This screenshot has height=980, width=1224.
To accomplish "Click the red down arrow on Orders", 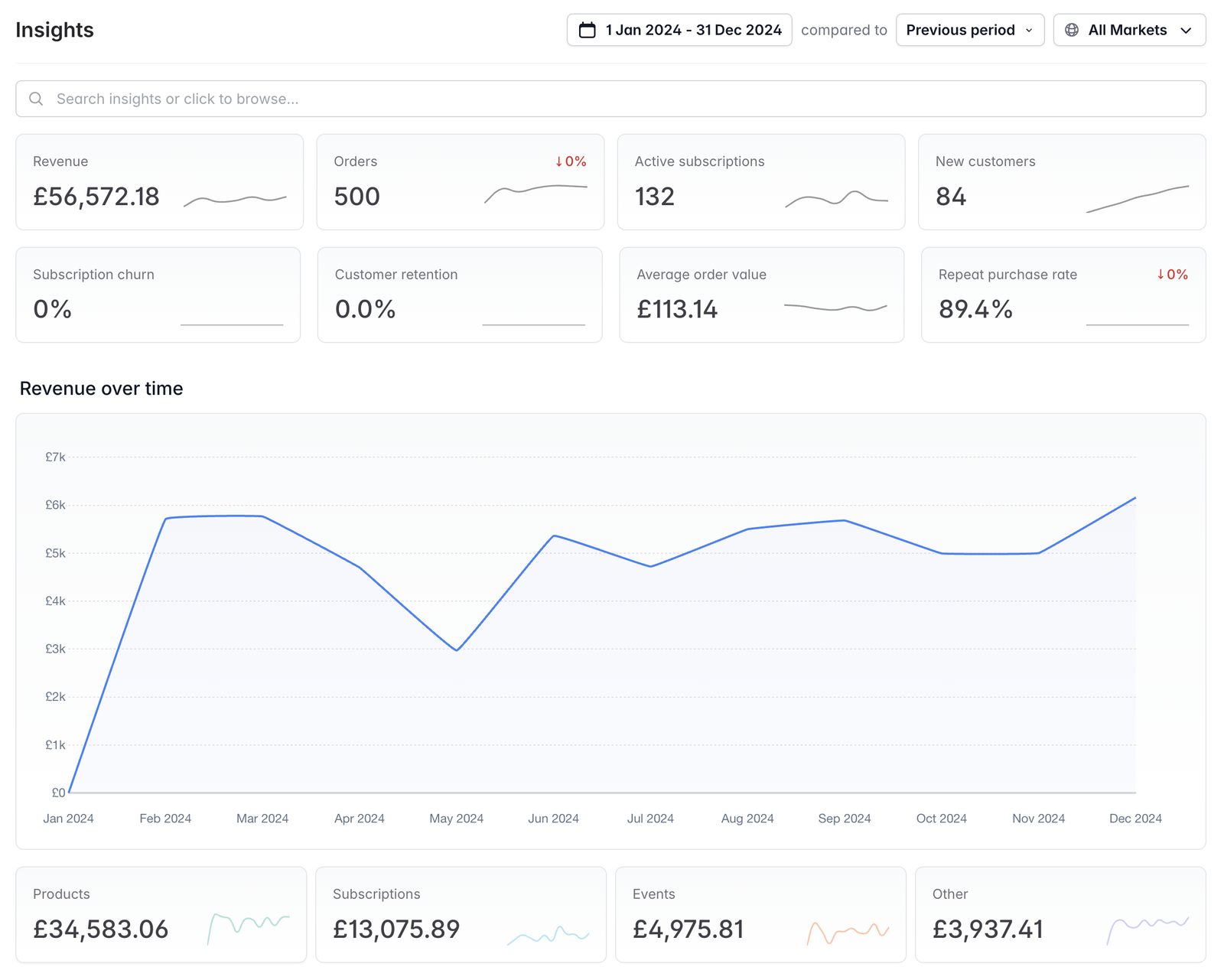I will point(559,161).
